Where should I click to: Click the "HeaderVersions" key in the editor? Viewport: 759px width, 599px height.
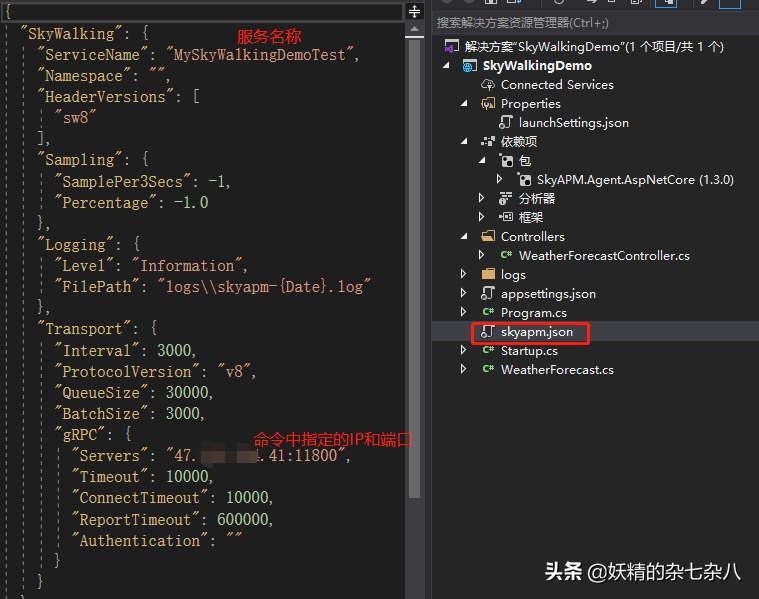click(x=106, y=97)
